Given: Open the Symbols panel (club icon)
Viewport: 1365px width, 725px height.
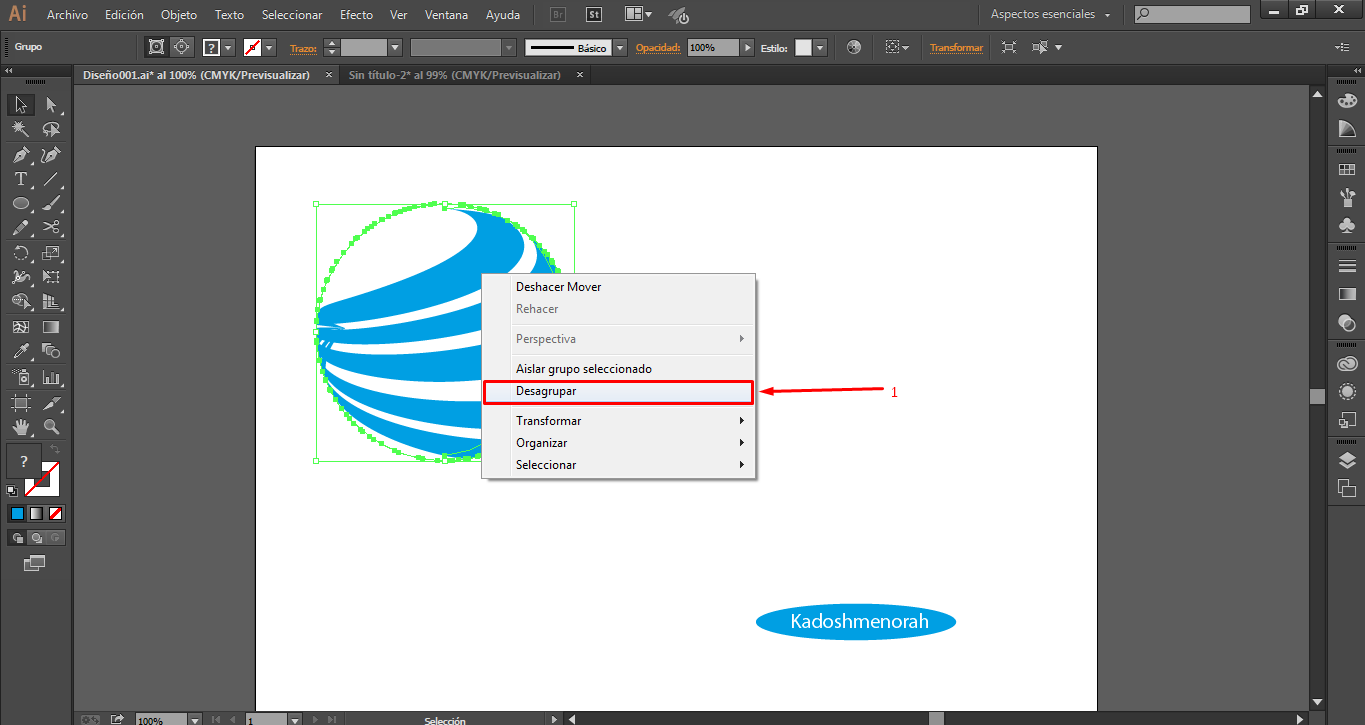Looking at the screenshot, I should (x=1347, y=226).
